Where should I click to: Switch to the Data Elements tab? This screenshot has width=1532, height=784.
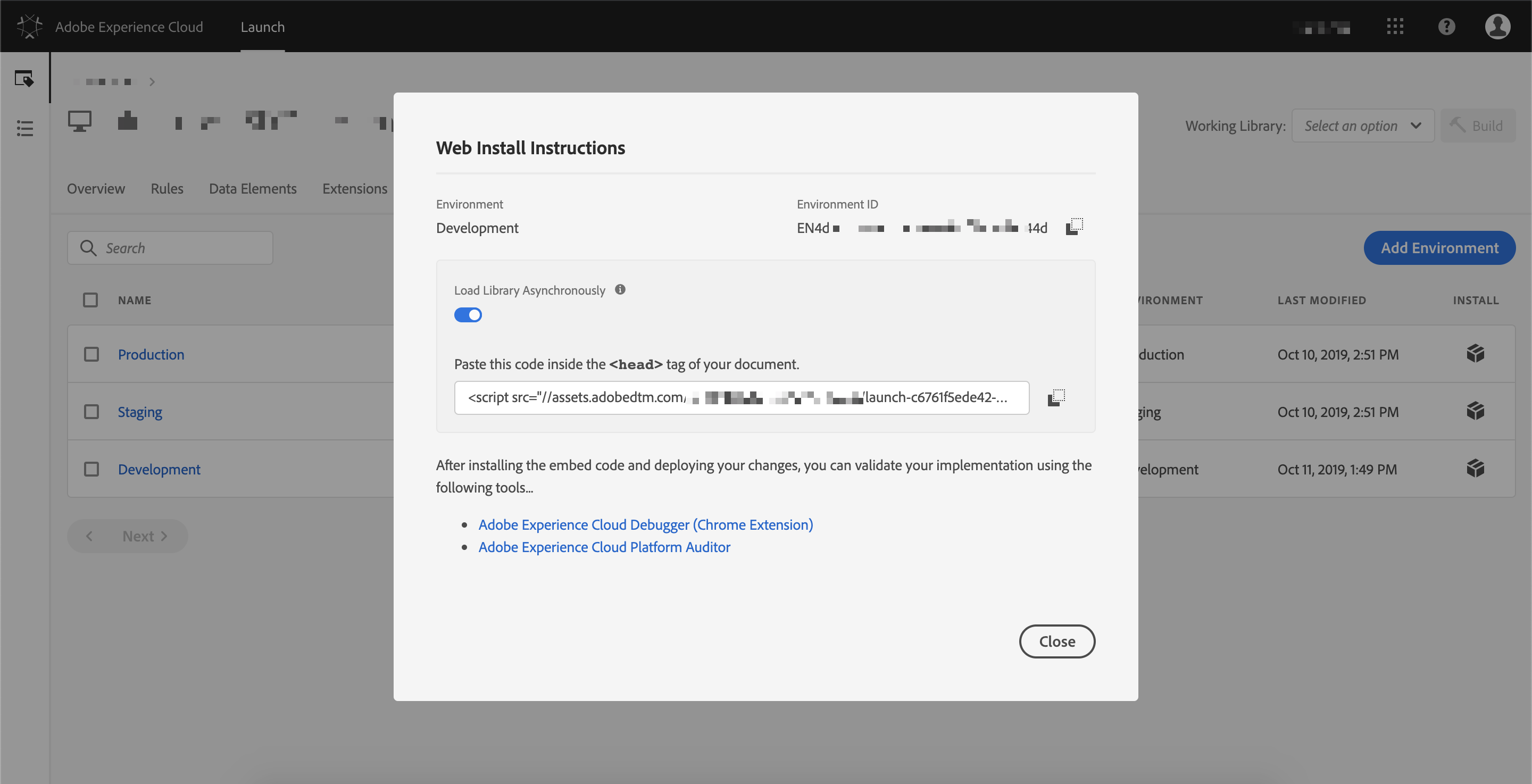click(x=252, y=189)
